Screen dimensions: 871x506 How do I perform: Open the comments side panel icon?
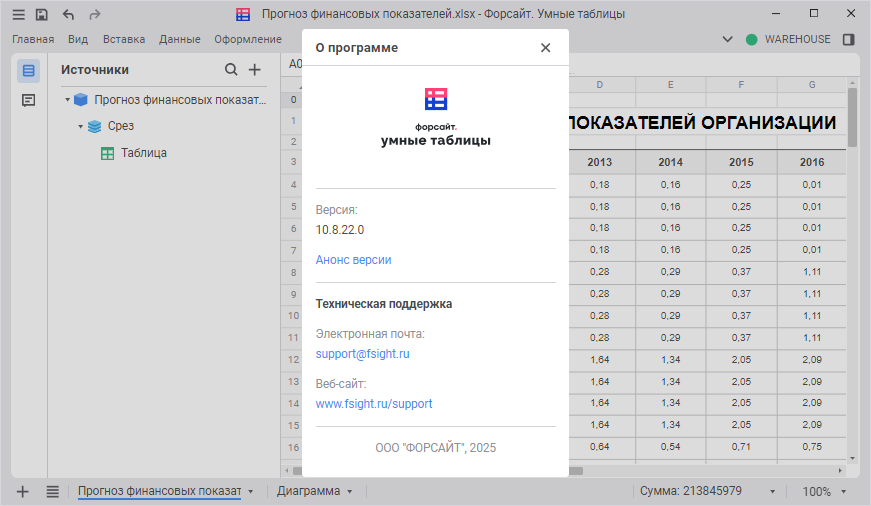pyautogui.click(x=28, y=100)
